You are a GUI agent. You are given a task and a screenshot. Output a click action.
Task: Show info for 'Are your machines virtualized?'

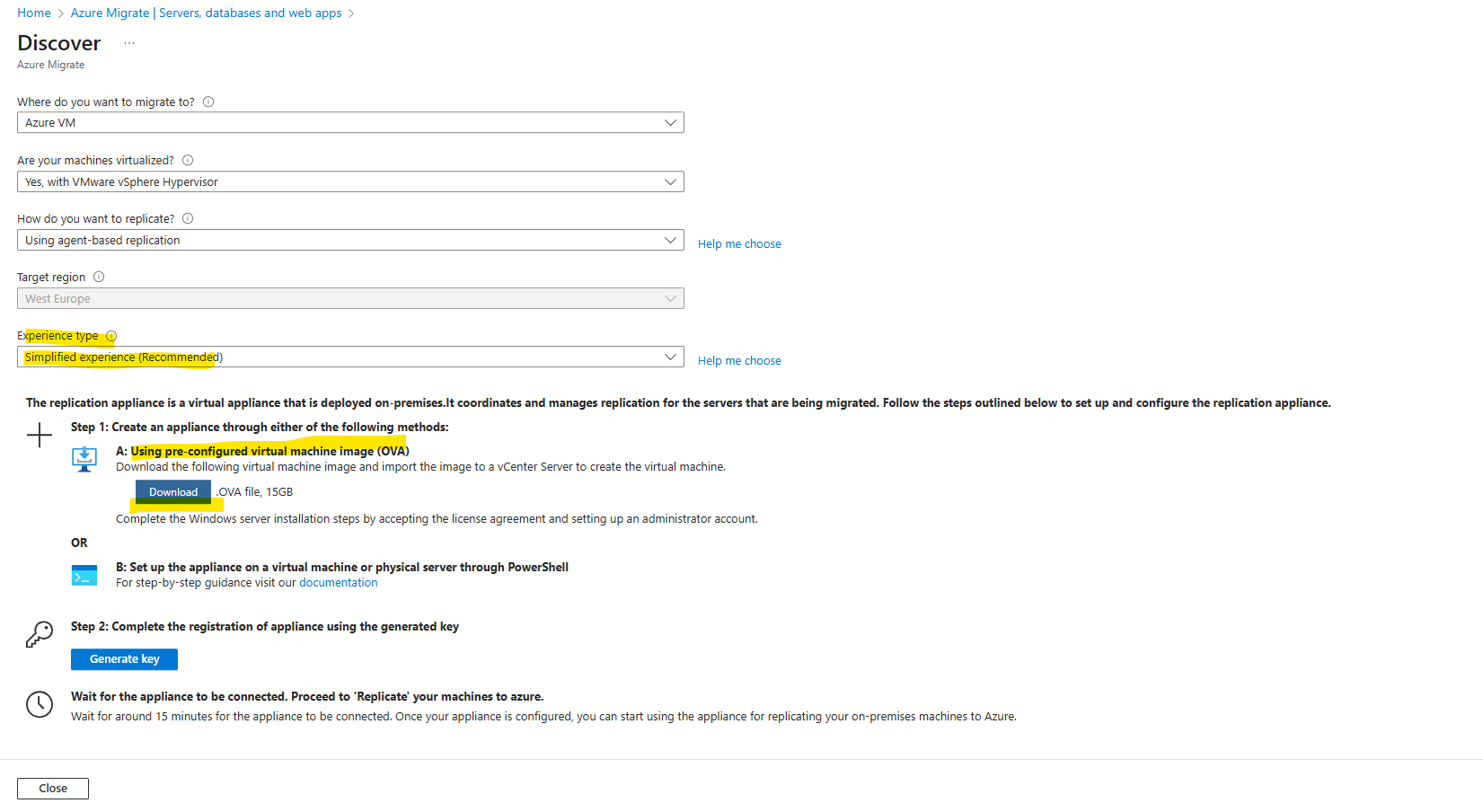[188, 160]
